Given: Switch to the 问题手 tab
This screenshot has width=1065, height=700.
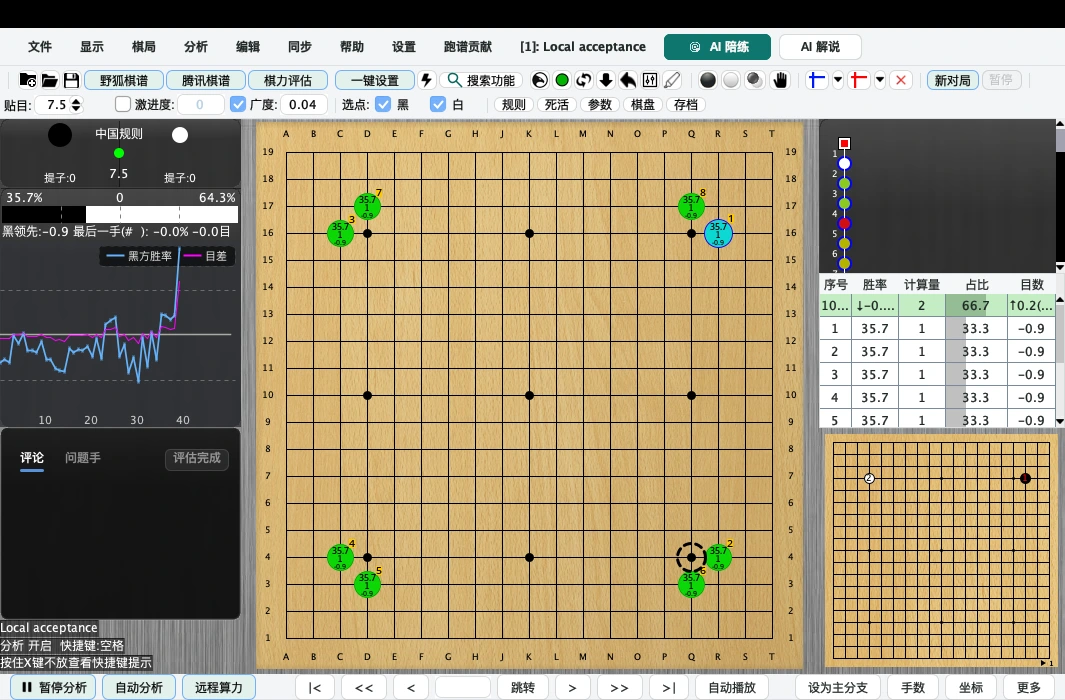Looking at the screenshot, I should [x=83, y=458].
